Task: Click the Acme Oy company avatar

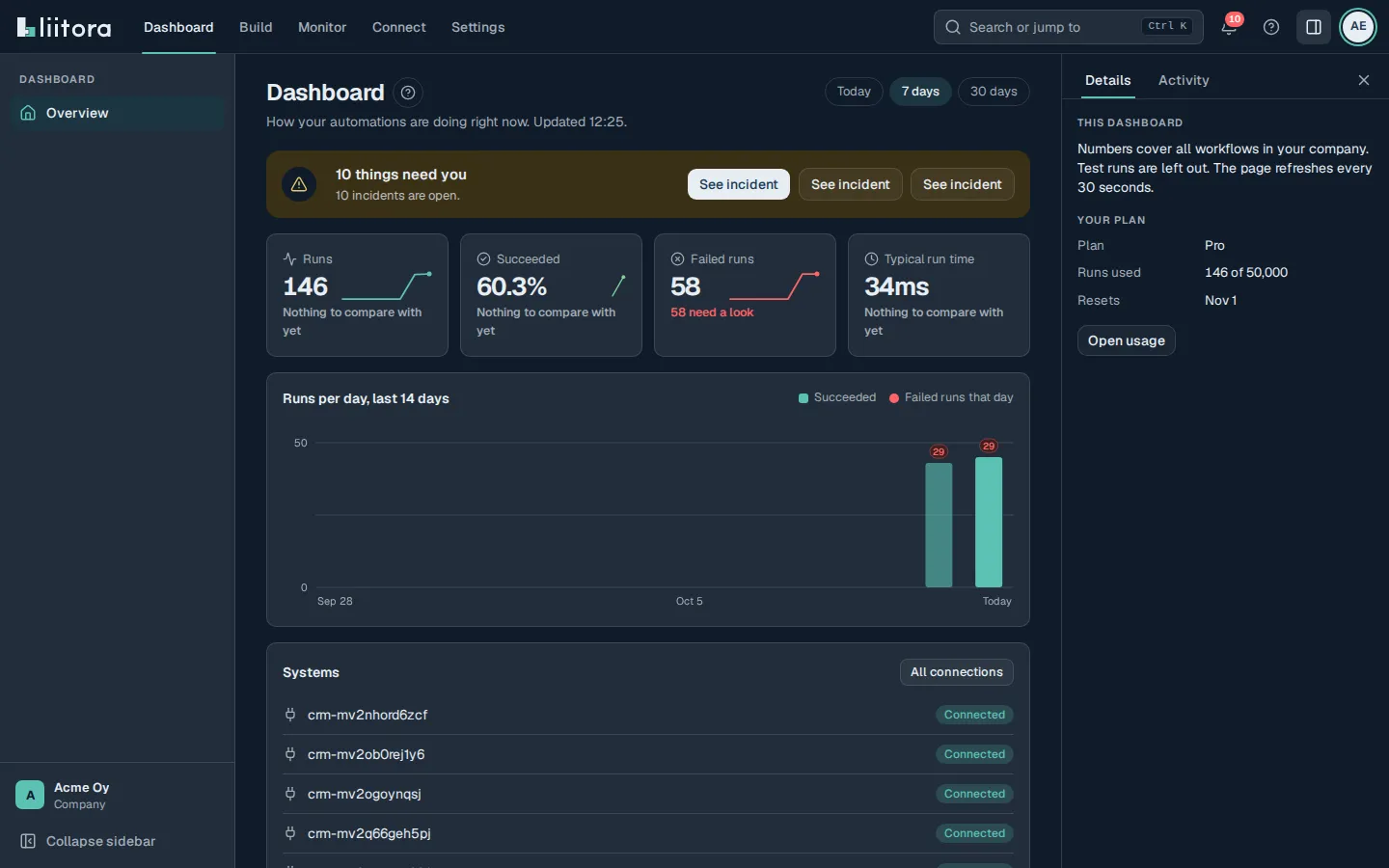Action: click(x=30, y=795)
